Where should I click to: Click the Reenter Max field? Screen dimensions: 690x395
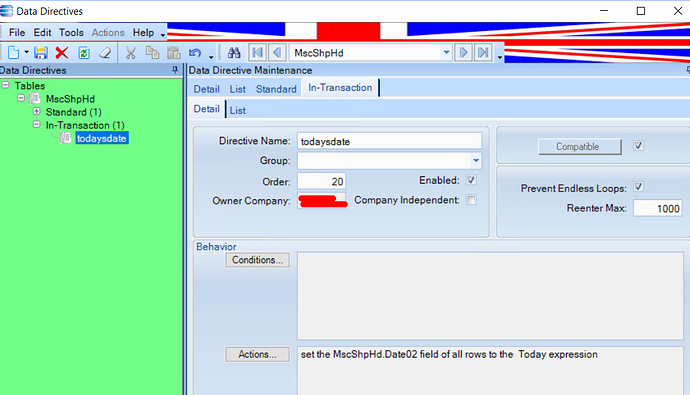657,208
